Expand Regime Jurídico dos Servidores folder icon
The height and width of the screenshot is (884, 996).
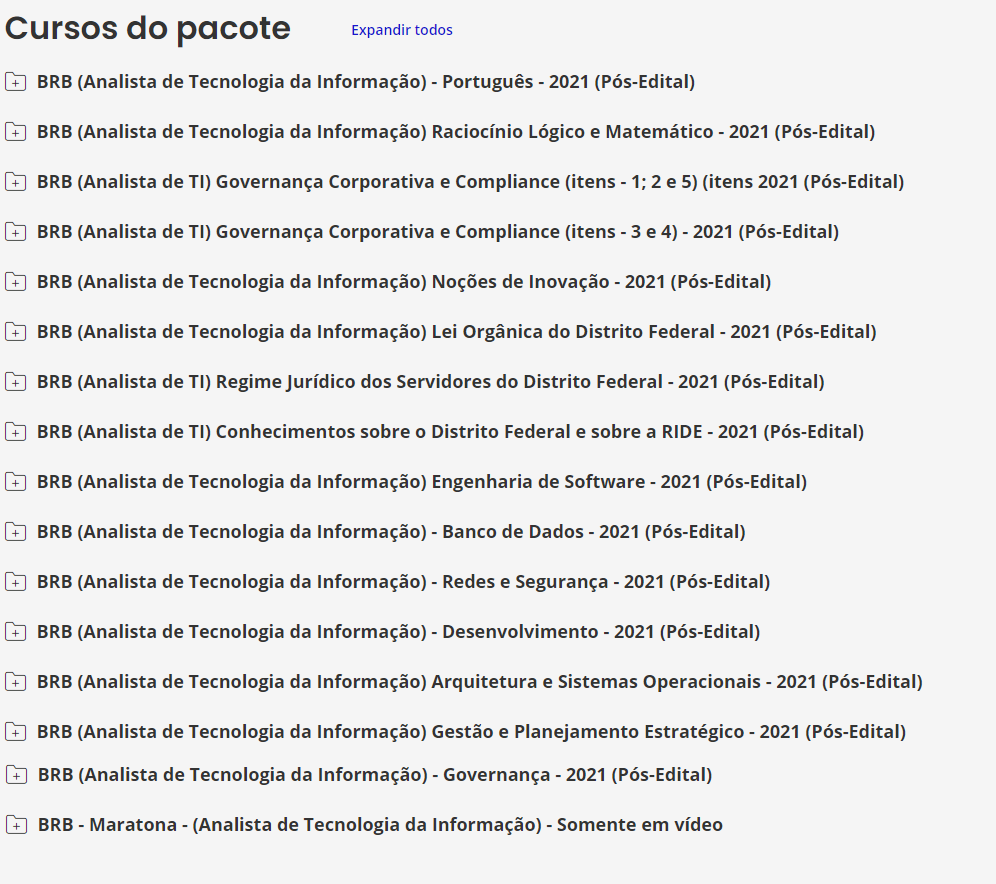pyautogui.click(x=15, y=382)
